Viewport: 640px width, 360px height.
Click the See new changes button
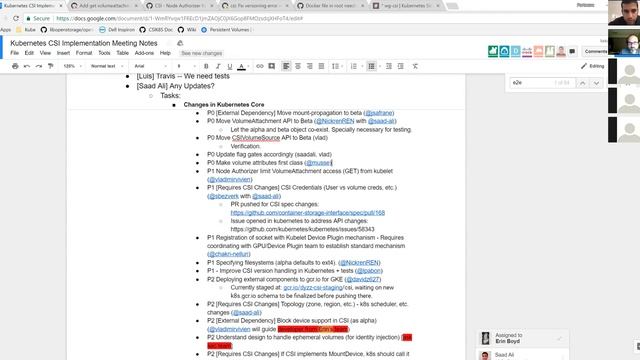tap(202, 53)
